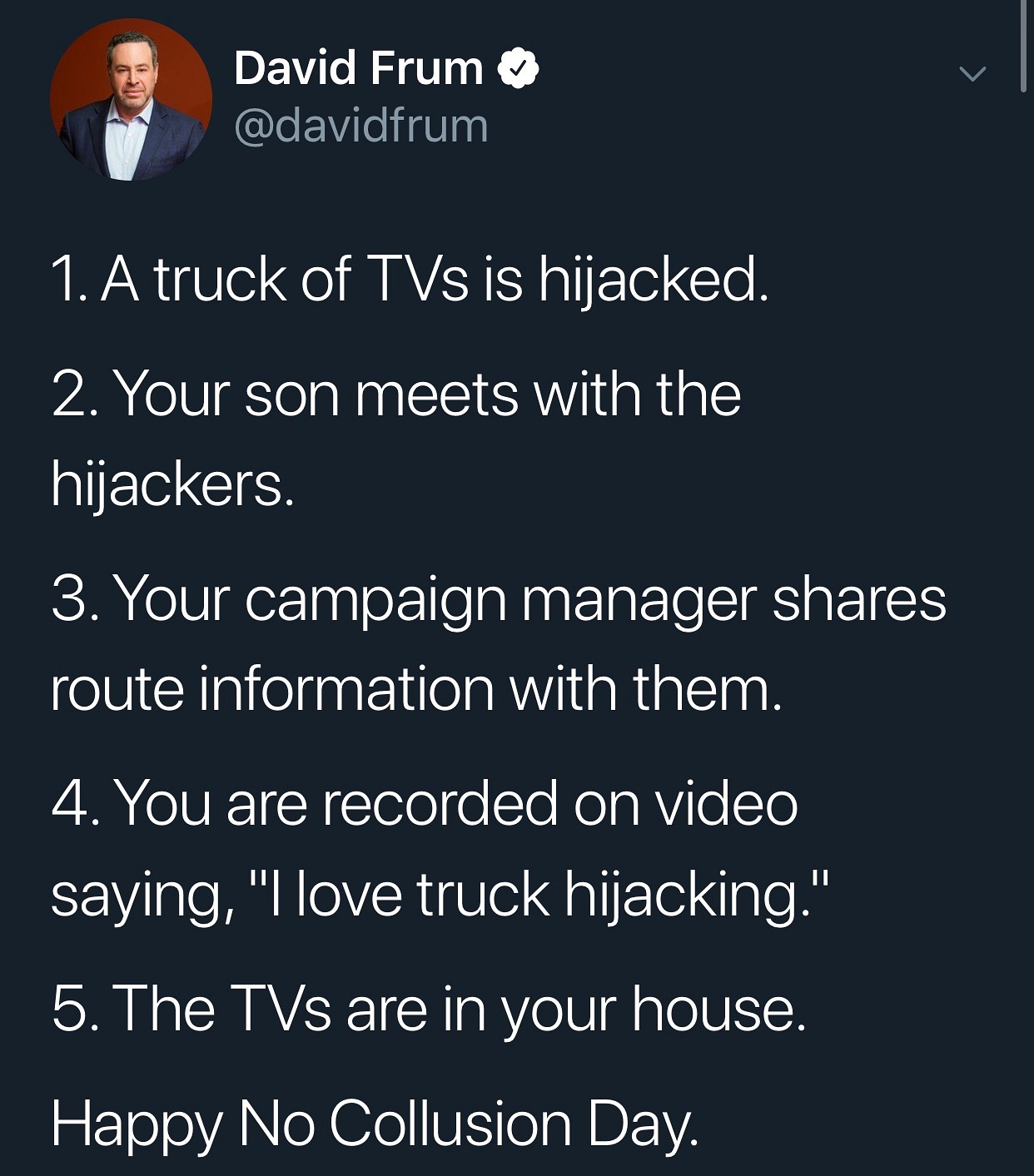Click the verified badge next to David Frum
This screenshot has width=1034, height=1176.
(519, 68)
